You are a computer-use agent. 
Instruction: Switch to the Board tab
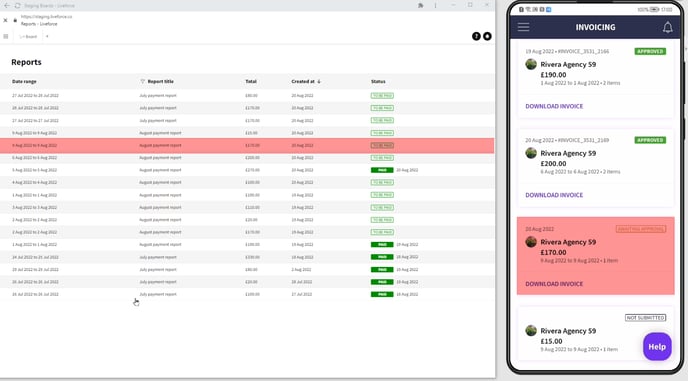[x=29, y=36]
